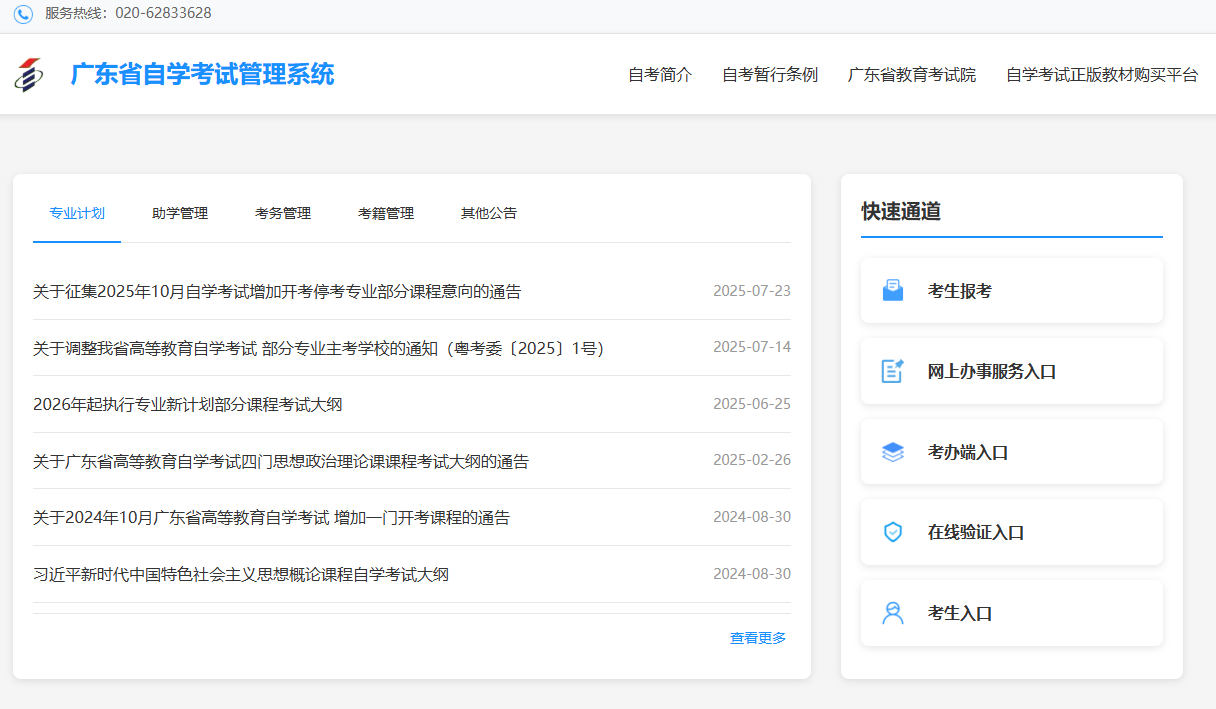
Task: Select the 其他公告 tab
Action: (489, 213)
